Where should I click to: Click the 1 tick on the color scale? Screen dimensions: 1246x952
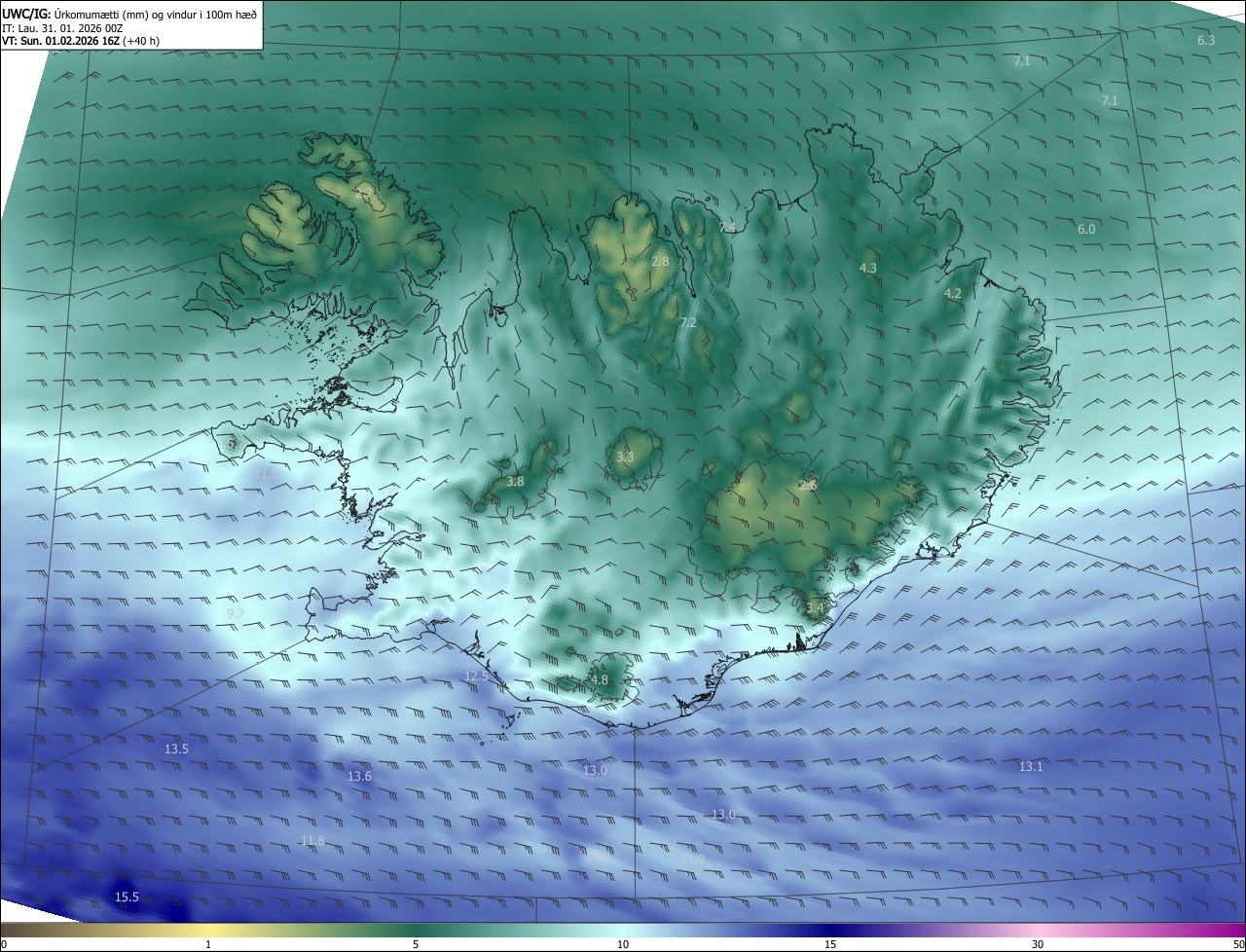coord(208,944)
